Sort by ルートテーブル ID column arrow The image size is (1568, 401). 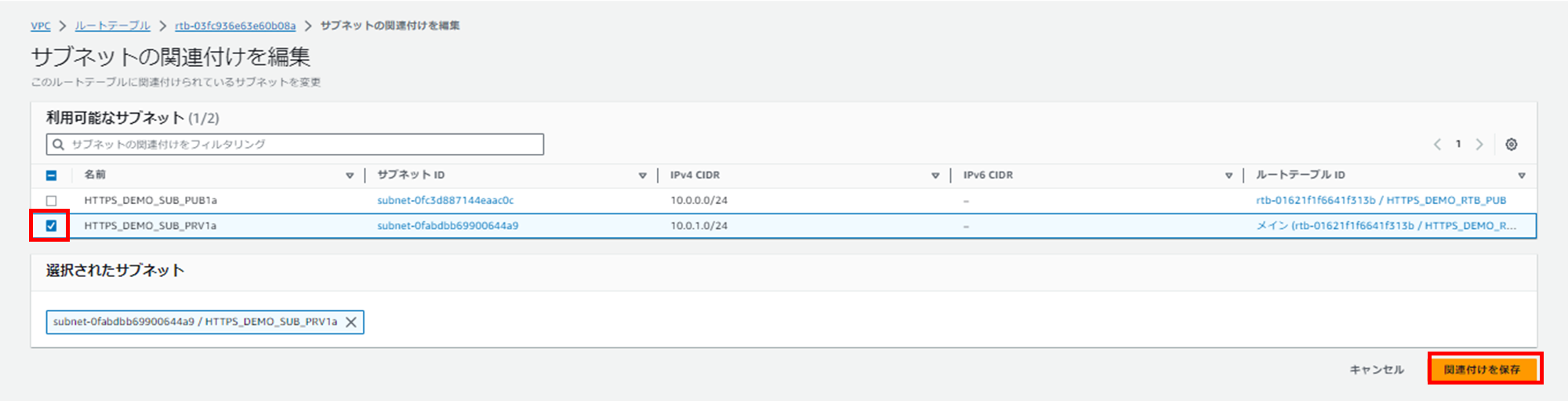1522,176
